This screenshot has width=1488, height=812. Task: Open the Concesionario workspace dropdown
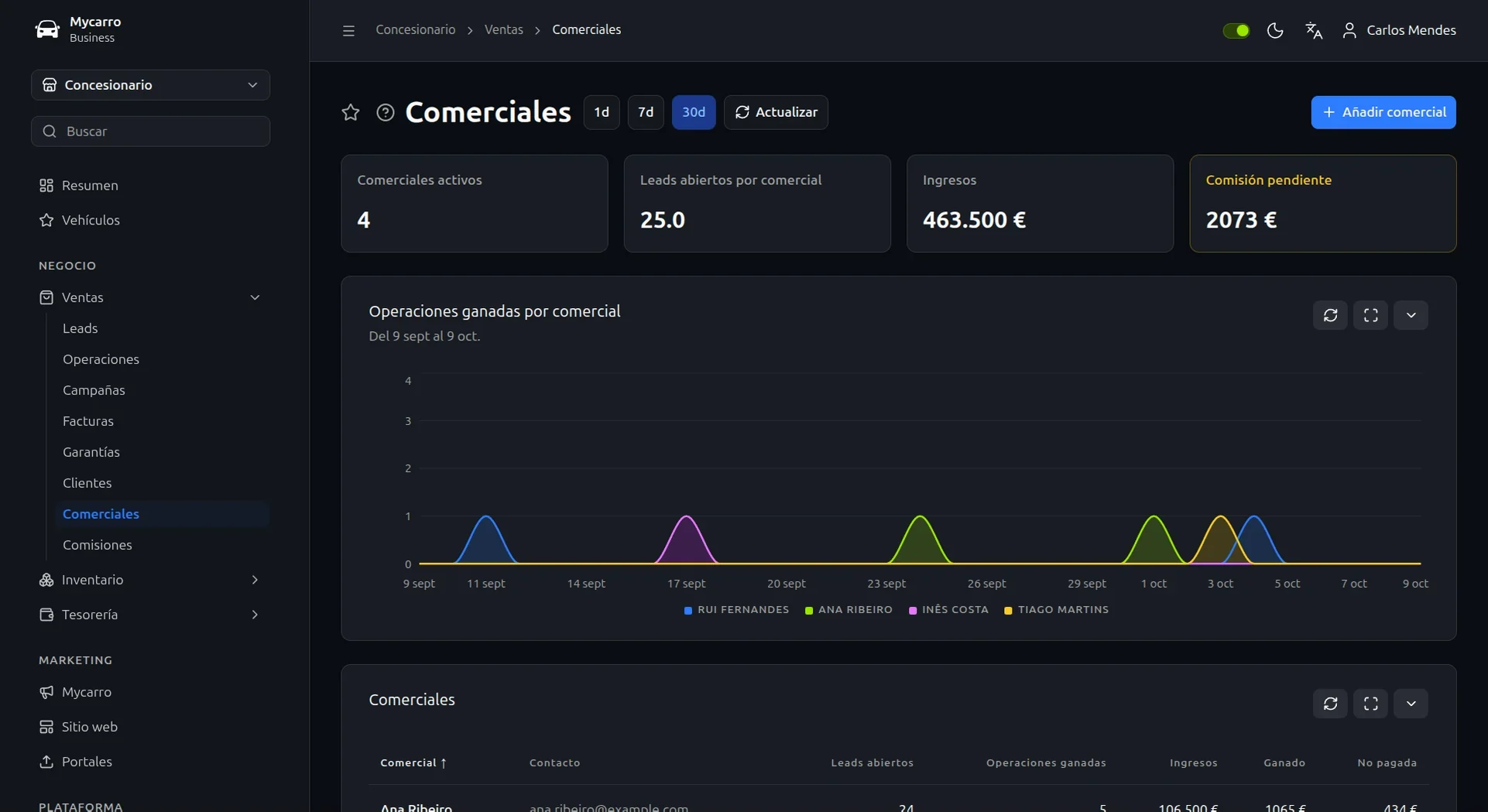(150, 84)
